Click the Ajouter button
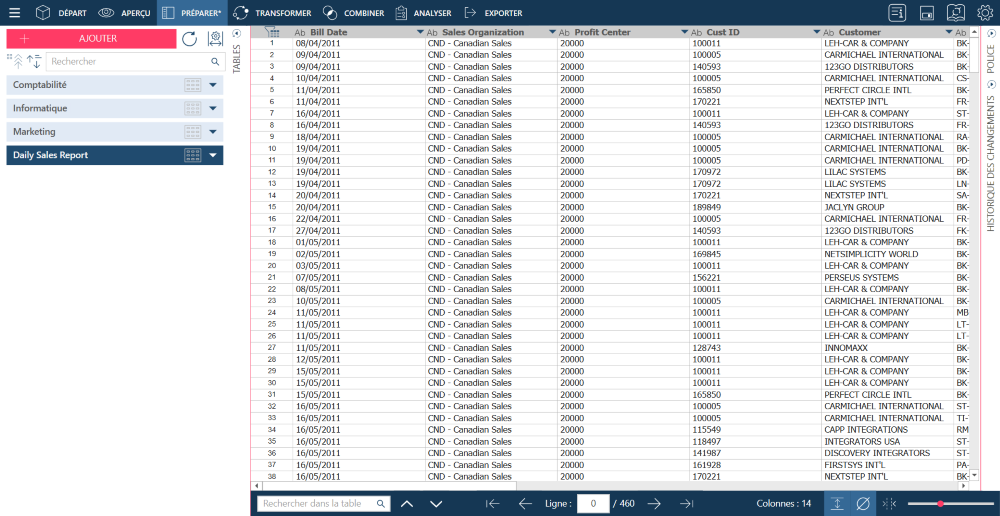Image resolution: width=1000 pixels, height=516 pixels. [x=91, y=39]
